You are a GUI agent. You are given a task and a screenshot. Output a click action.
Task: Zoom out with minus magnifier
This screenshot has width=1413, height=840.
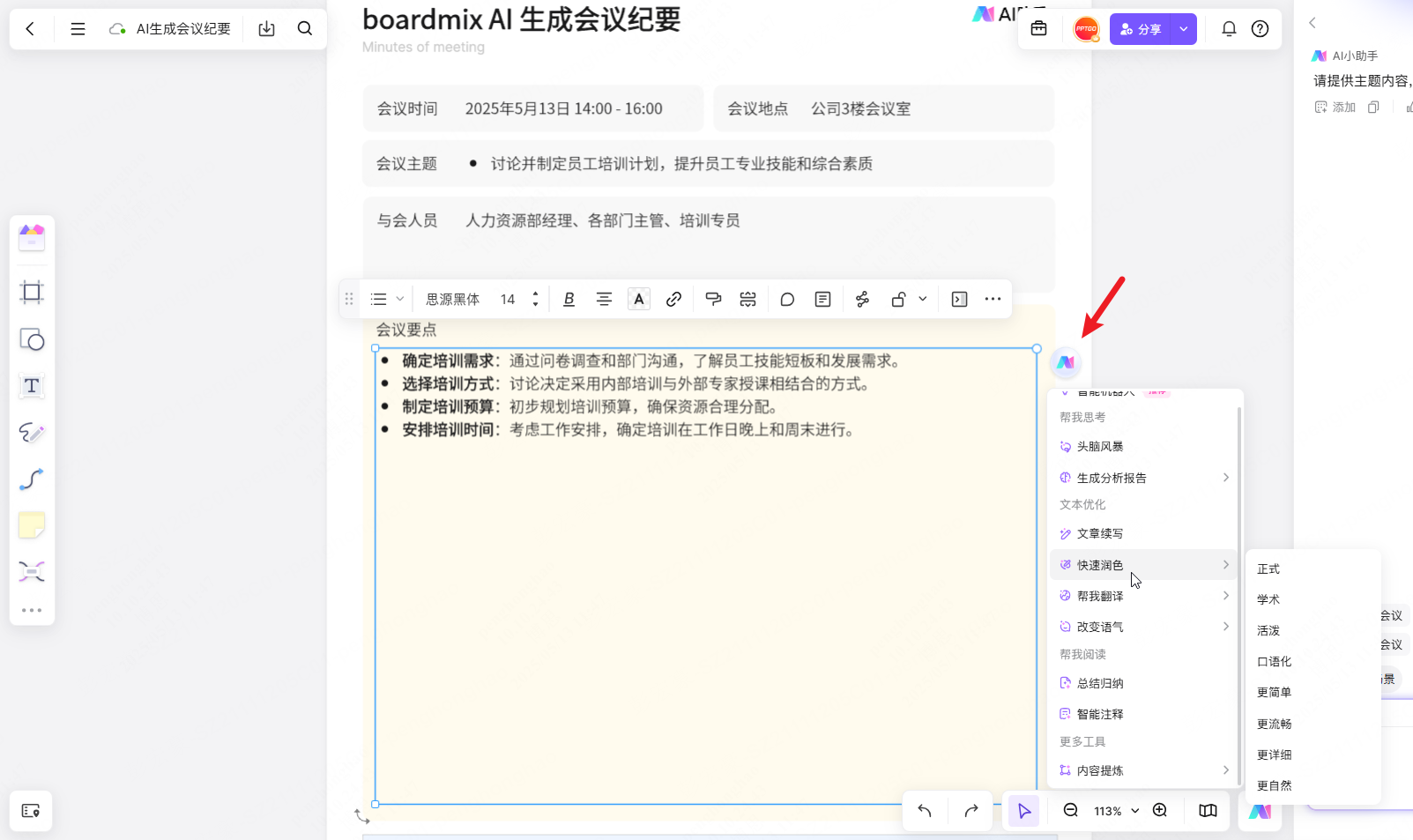point(1071,811)
